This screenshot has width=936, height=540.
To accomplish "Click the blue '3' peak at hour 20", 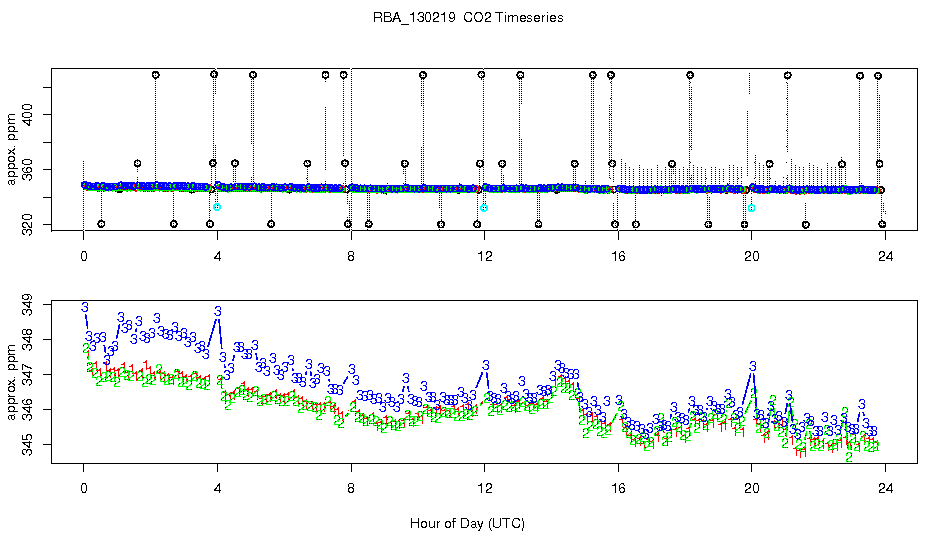I will pos(753,366).
